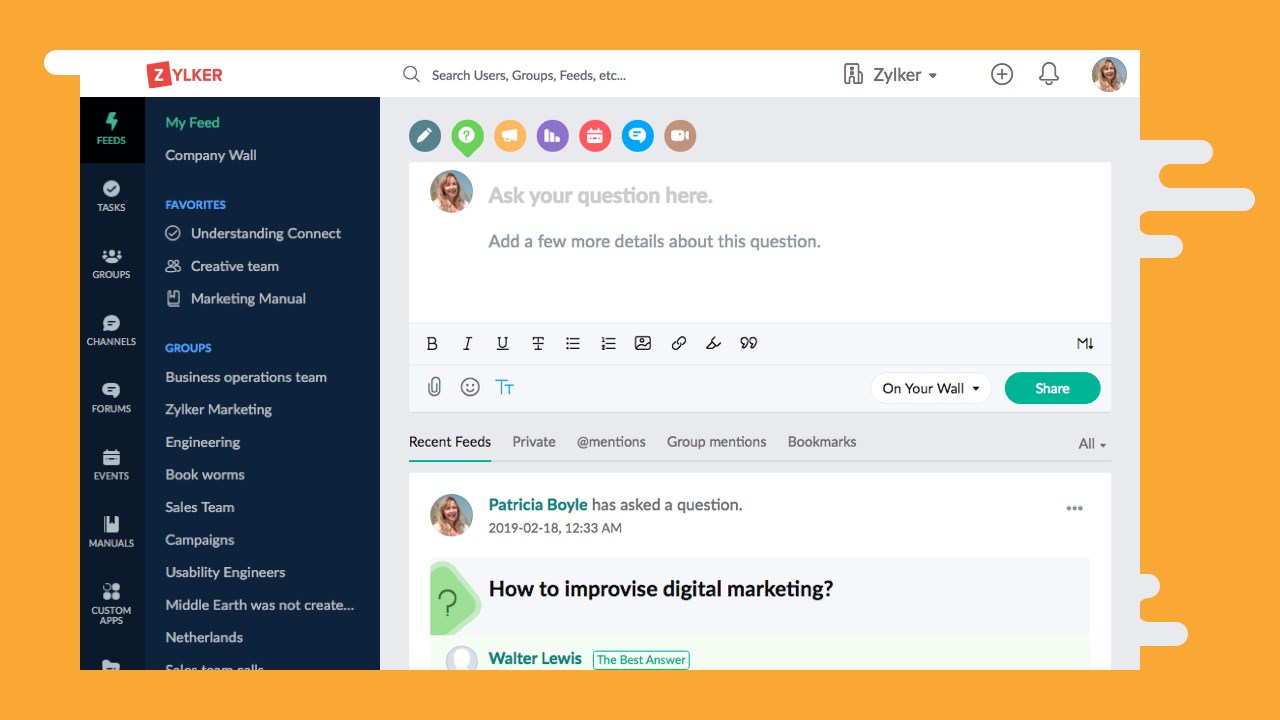Open Walter Lewis profile link
This screenshot has width=1280, height=720.
coord(535,658)
